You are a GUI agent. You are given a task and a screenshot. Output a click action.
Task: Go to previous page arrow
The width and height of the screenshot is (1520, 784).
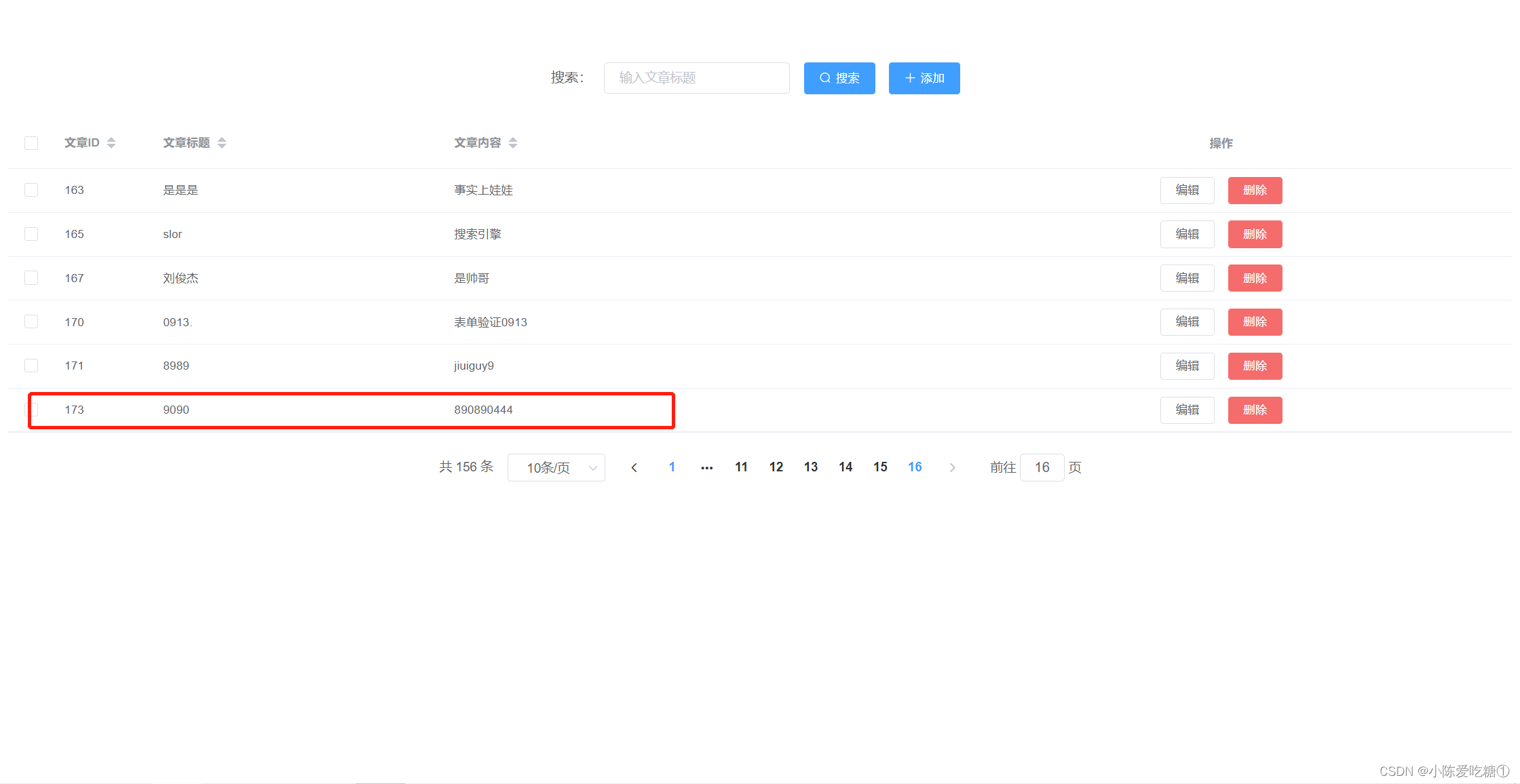634,467
